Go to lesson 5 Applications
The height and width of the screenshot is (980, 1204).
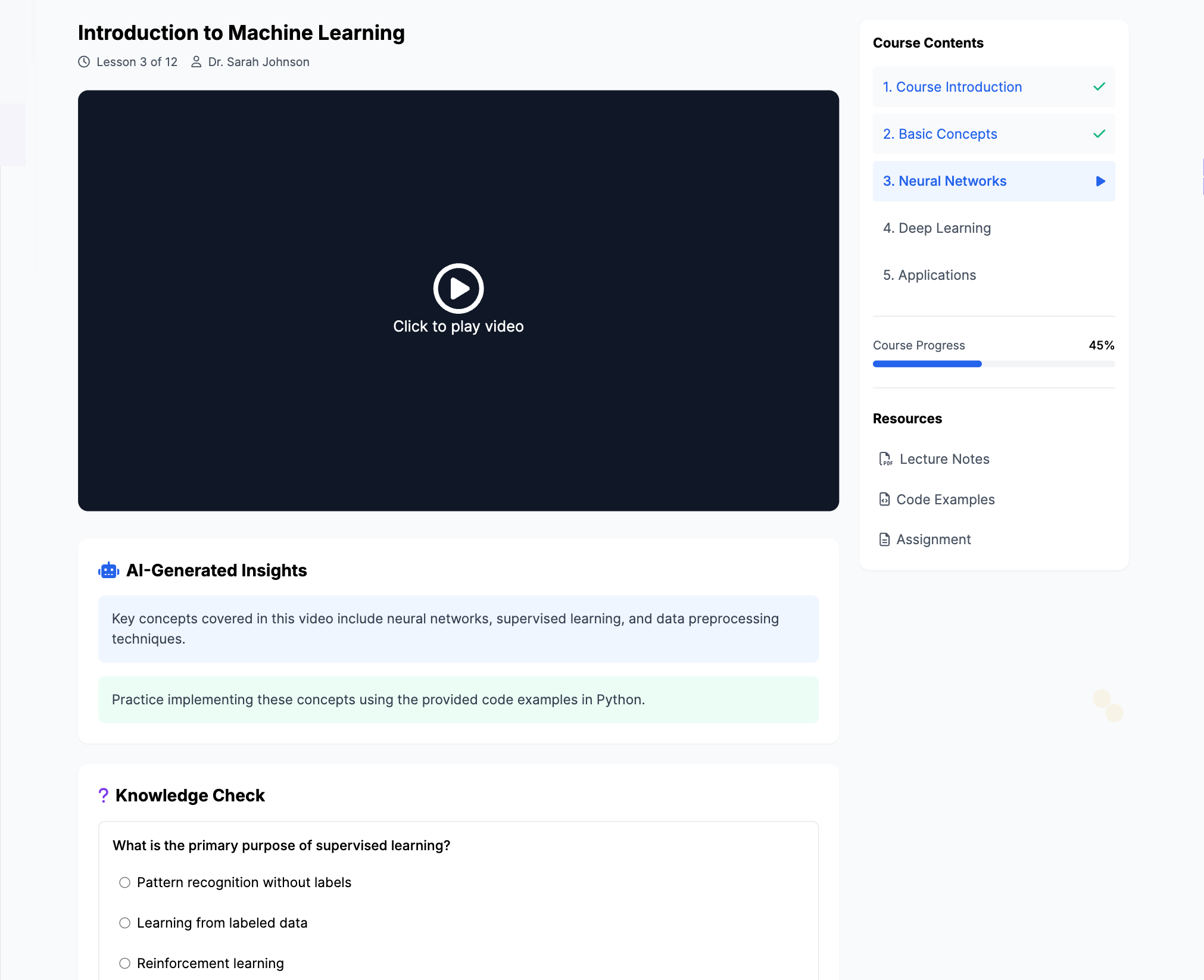(x=929, y=275)
